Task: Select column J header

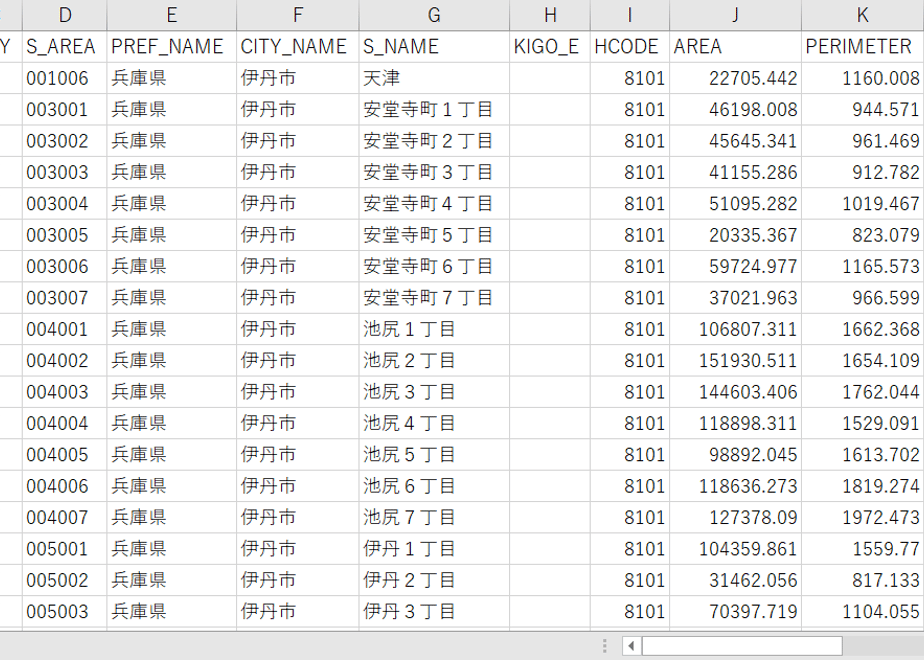Action: (x=735, y=15)
